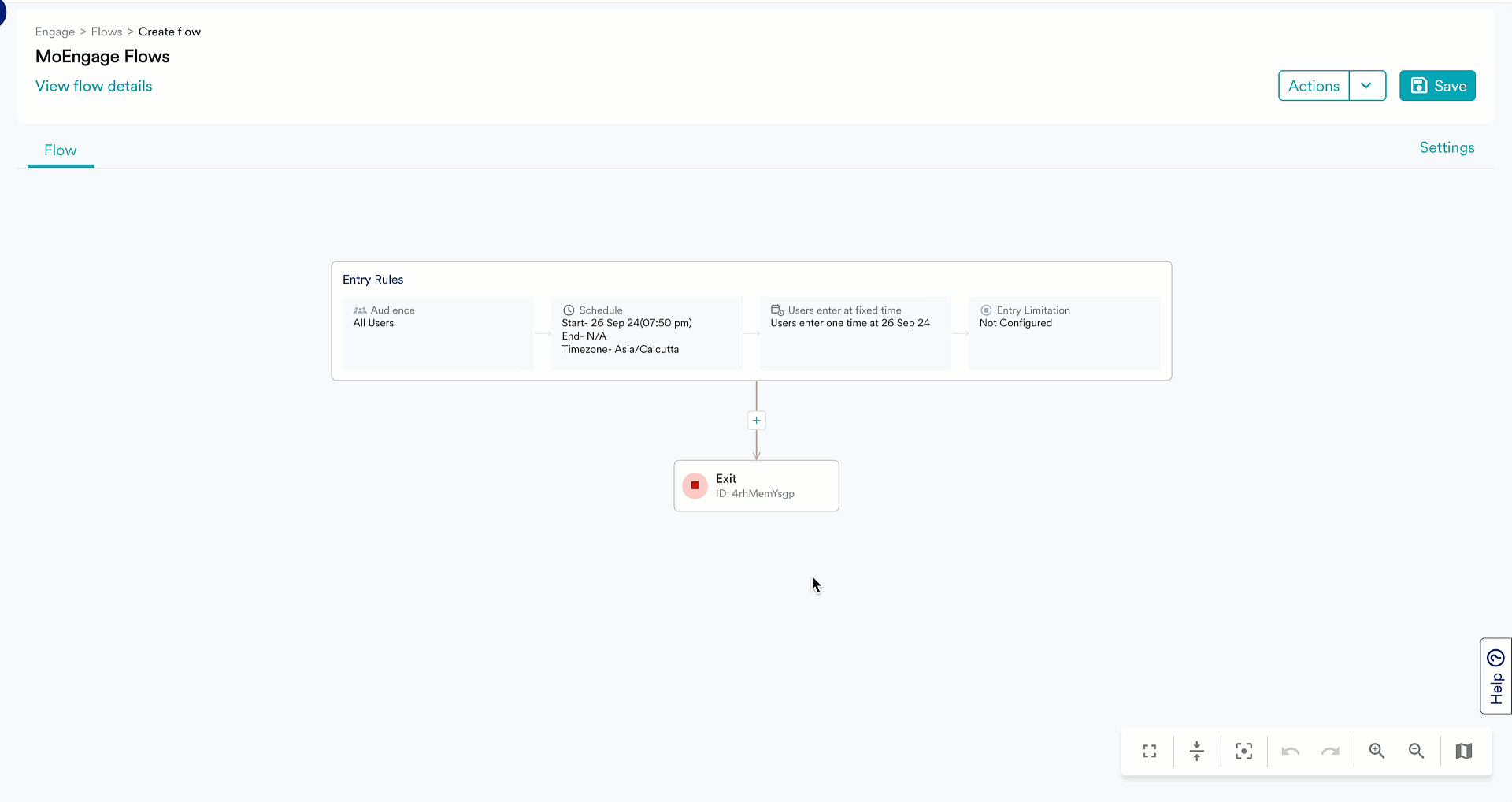This screenshot has height=802, width=1512.
Task: Click the redo arrow icon
Action: [1330, 751]
